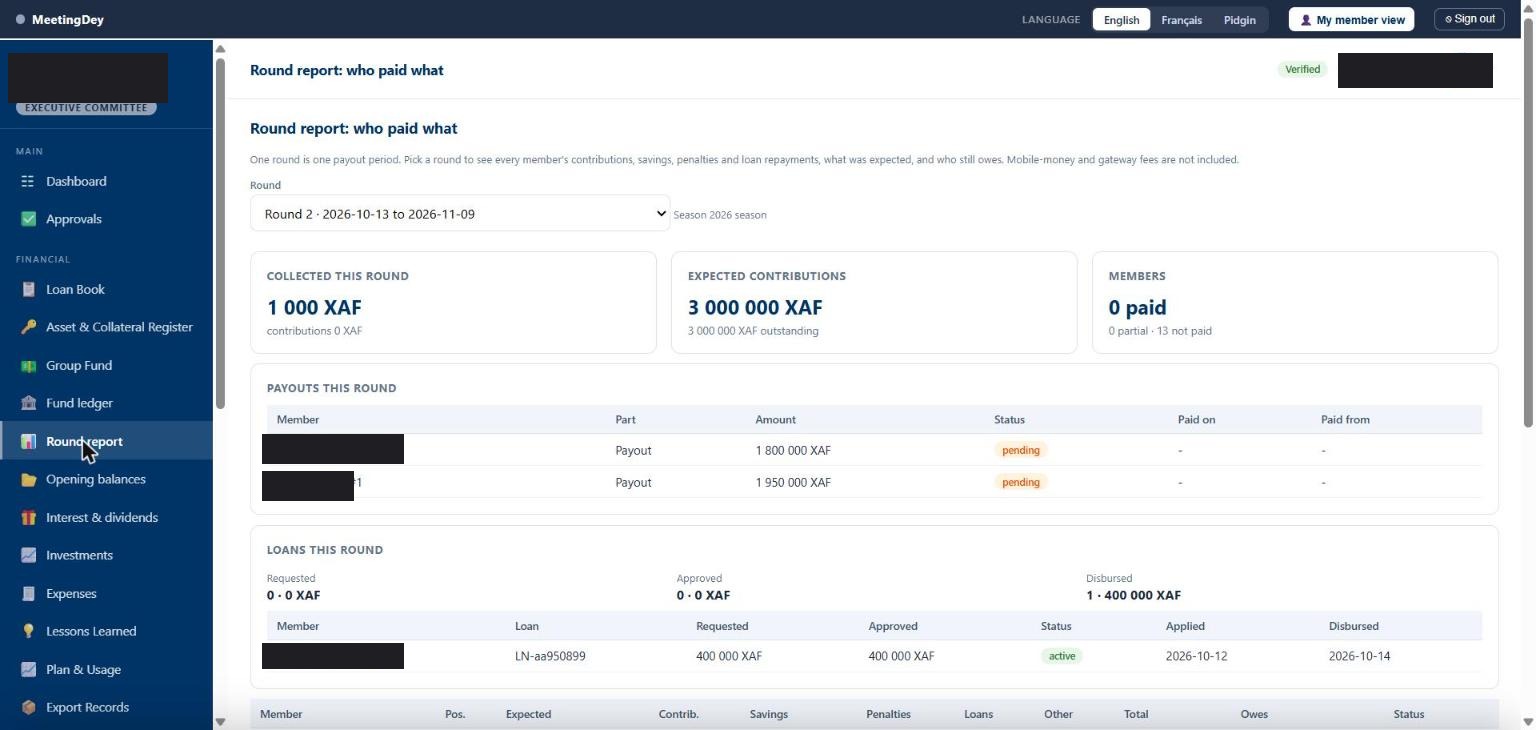Switch language to Français

coord(1181,20)
